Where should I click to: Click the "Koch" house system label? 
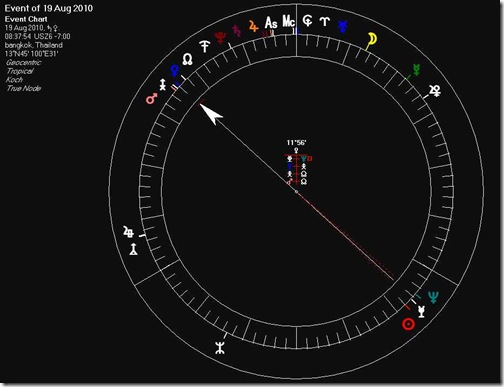coord(14,80)
